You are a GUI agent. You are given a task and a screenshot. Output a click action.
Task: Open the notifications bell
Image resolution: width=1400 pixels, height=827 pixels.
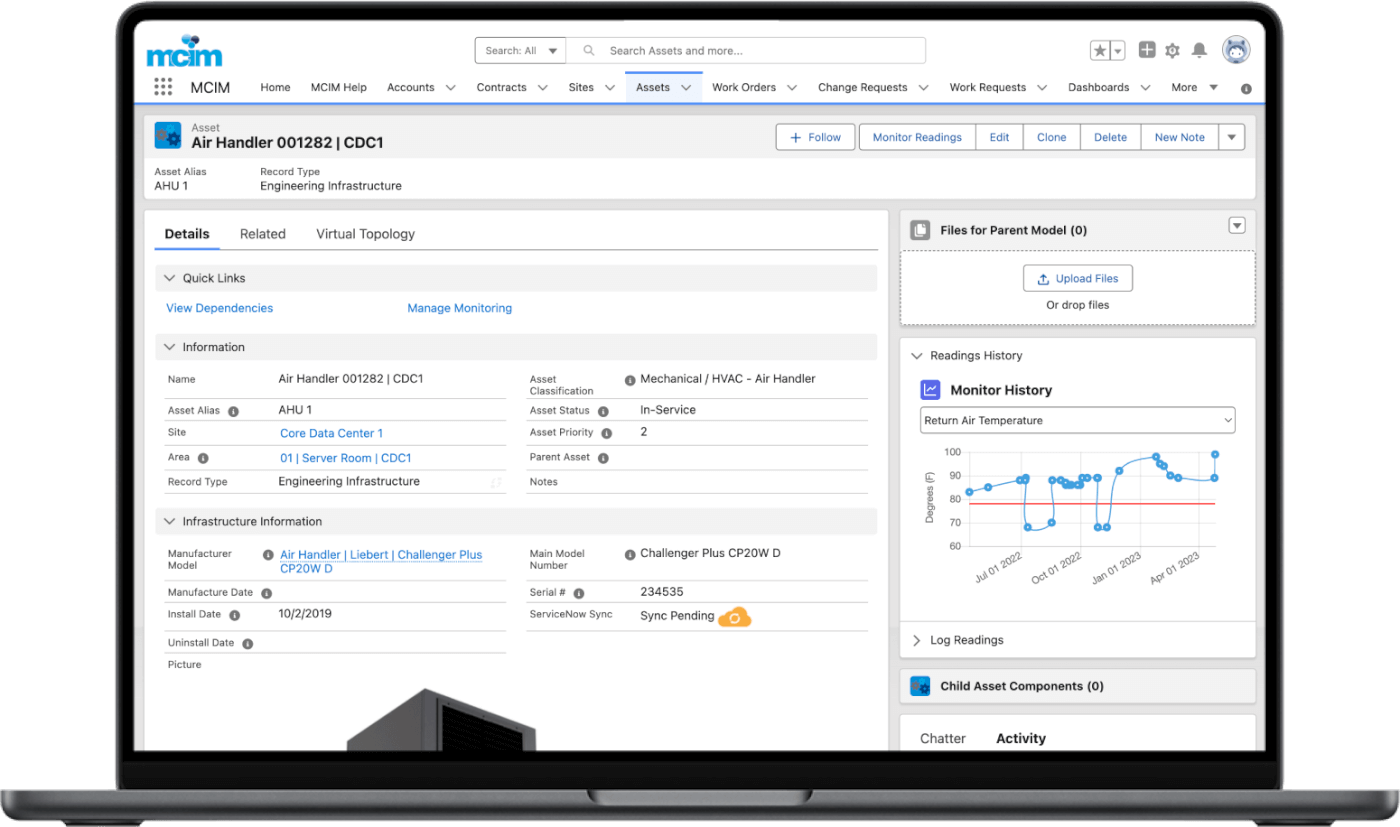(1199, 51)
